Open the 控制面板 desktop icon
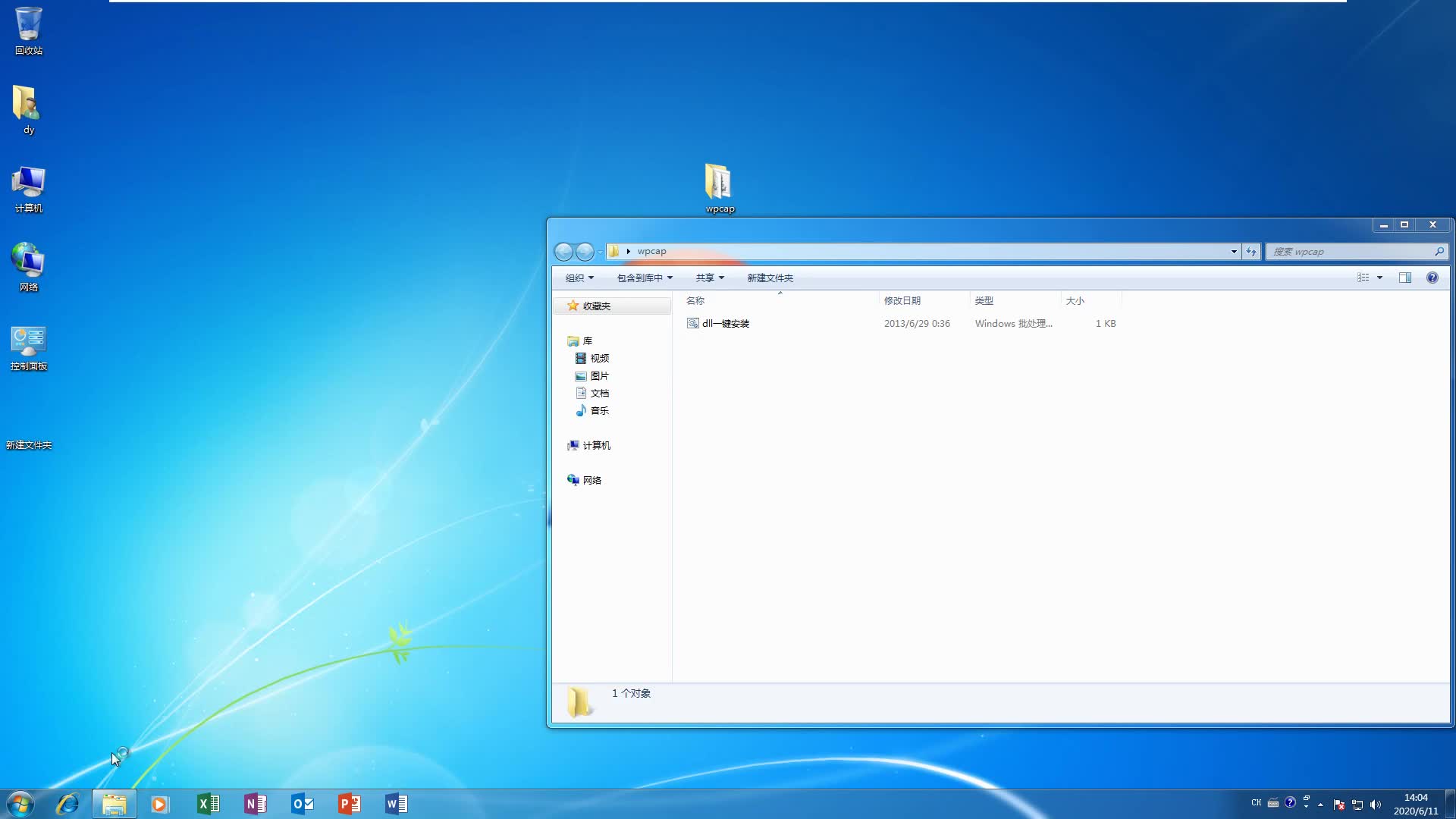Screen dimensions: 1456x819 [x=27, y=341]
